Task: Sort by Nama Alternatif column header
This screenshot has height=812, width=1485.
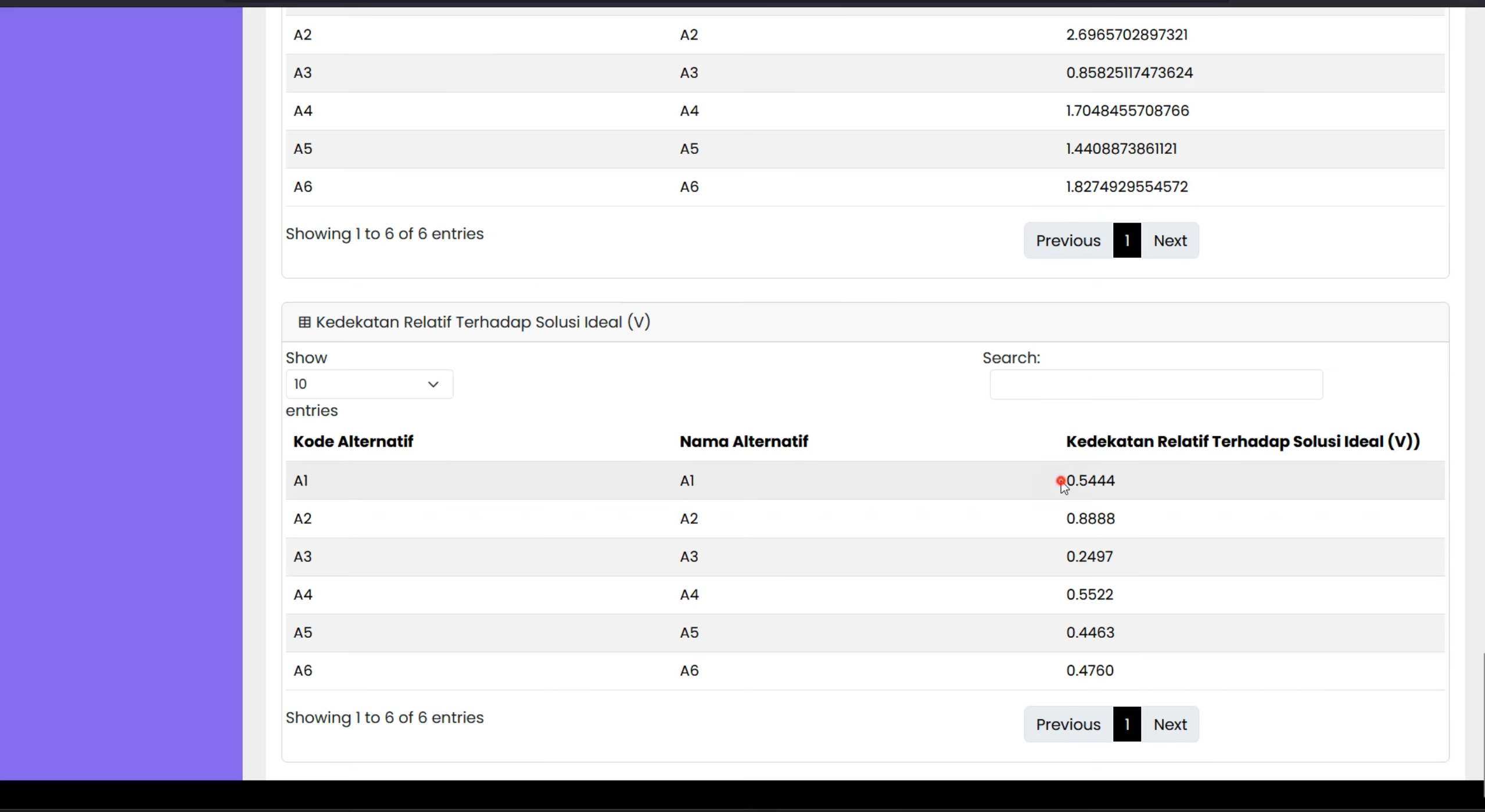Action: point(744,441)
